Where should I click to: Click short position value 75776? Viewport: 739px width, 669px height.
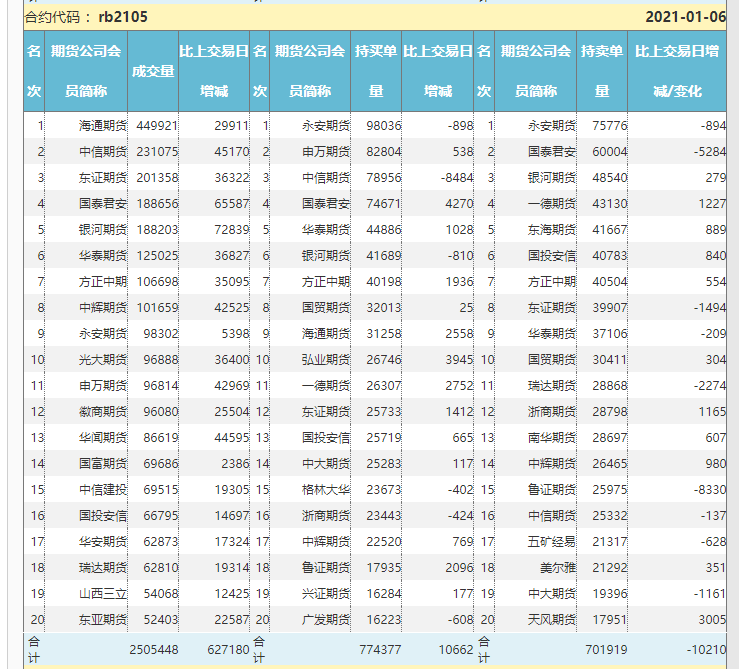(610, 125)
